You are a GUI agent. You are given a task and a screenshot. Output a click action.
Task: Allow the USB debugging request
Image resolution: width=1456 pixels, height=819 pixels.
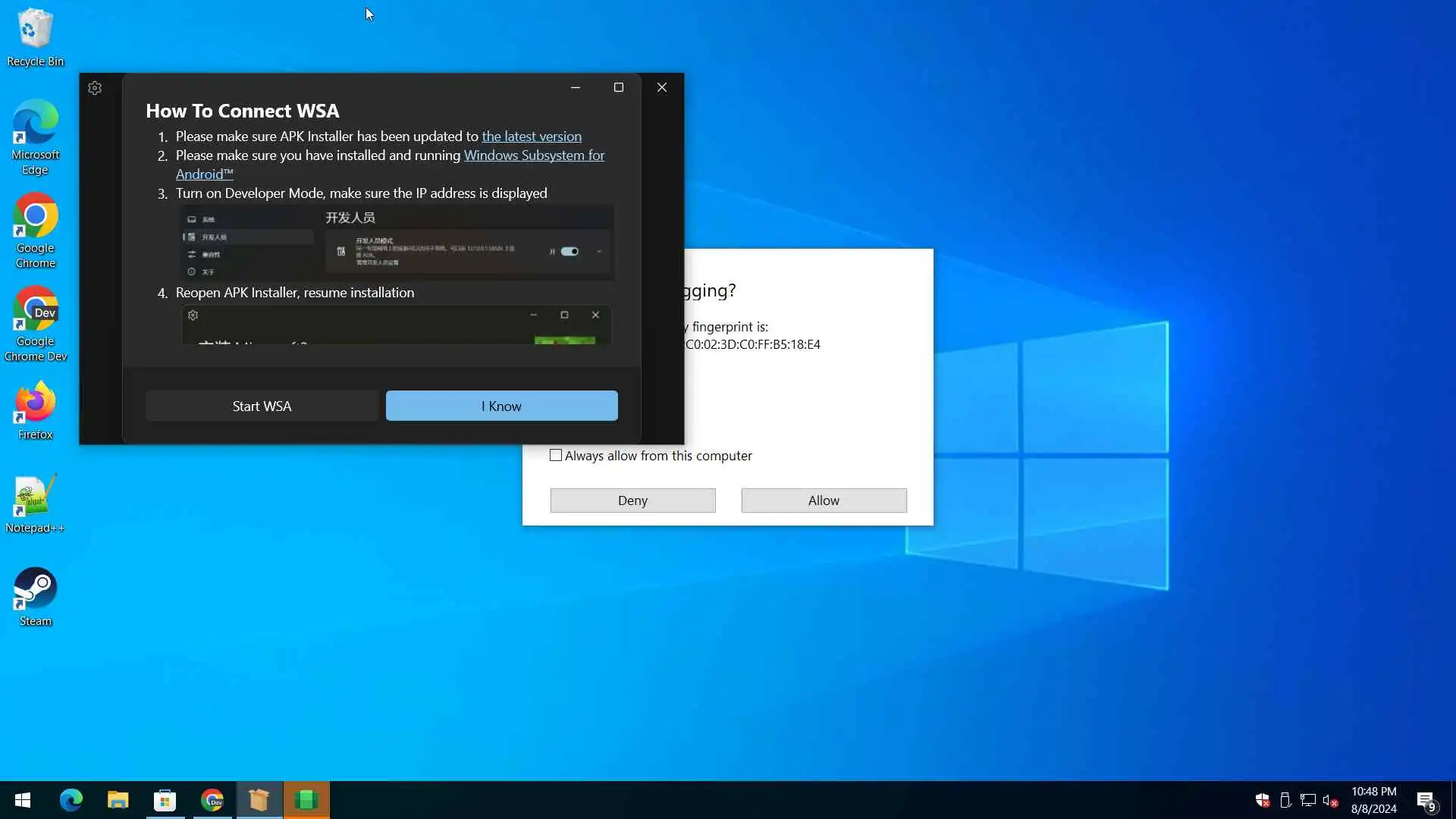pos(824,500)
